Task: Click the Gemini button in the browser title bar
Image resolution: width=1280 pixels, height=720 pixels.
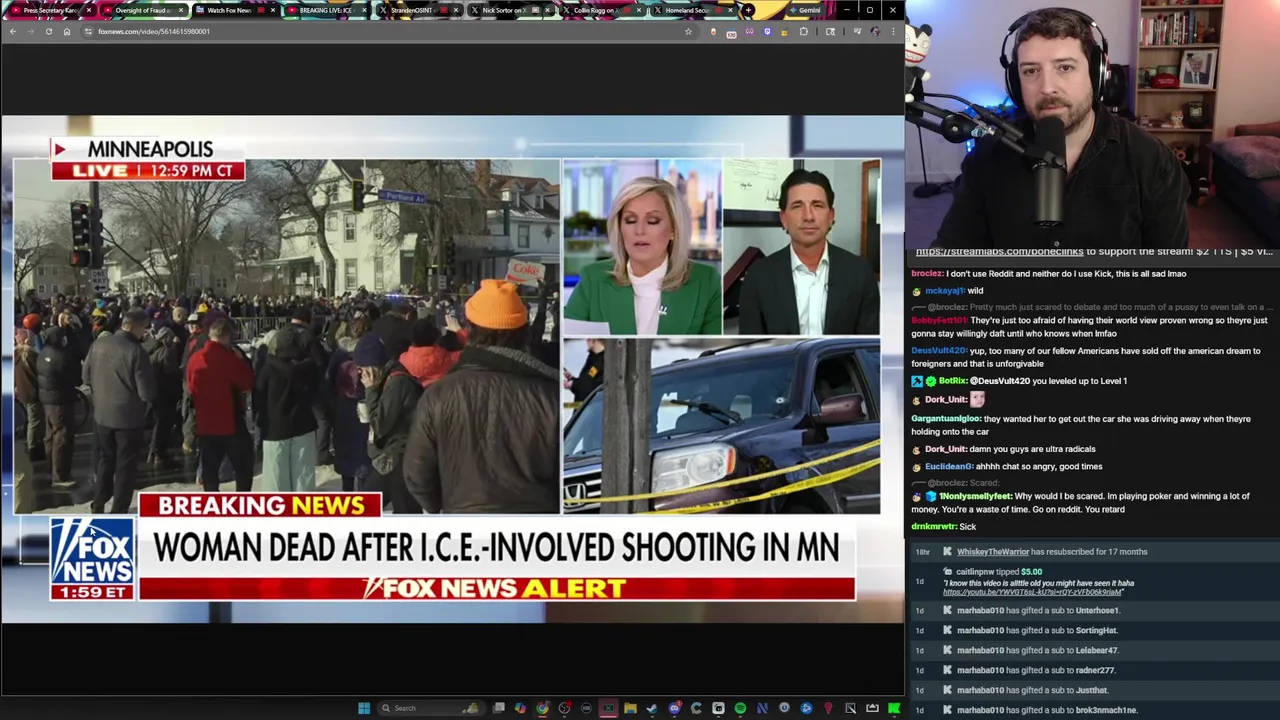Action: tap(805, 10)
